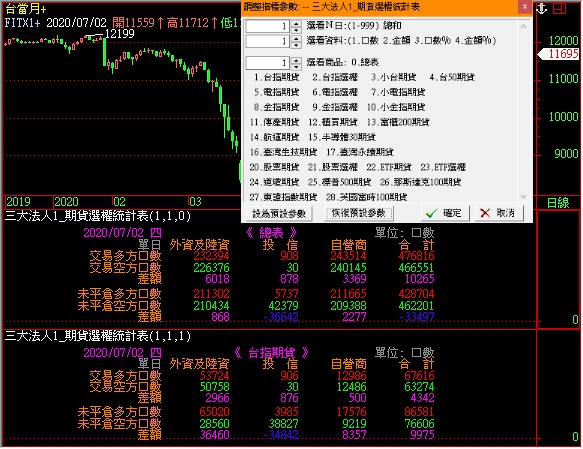This screenshot has width=583, height=449.
Task: Close the 調整指標參數 dialog
Action: (x=525, y=7)
